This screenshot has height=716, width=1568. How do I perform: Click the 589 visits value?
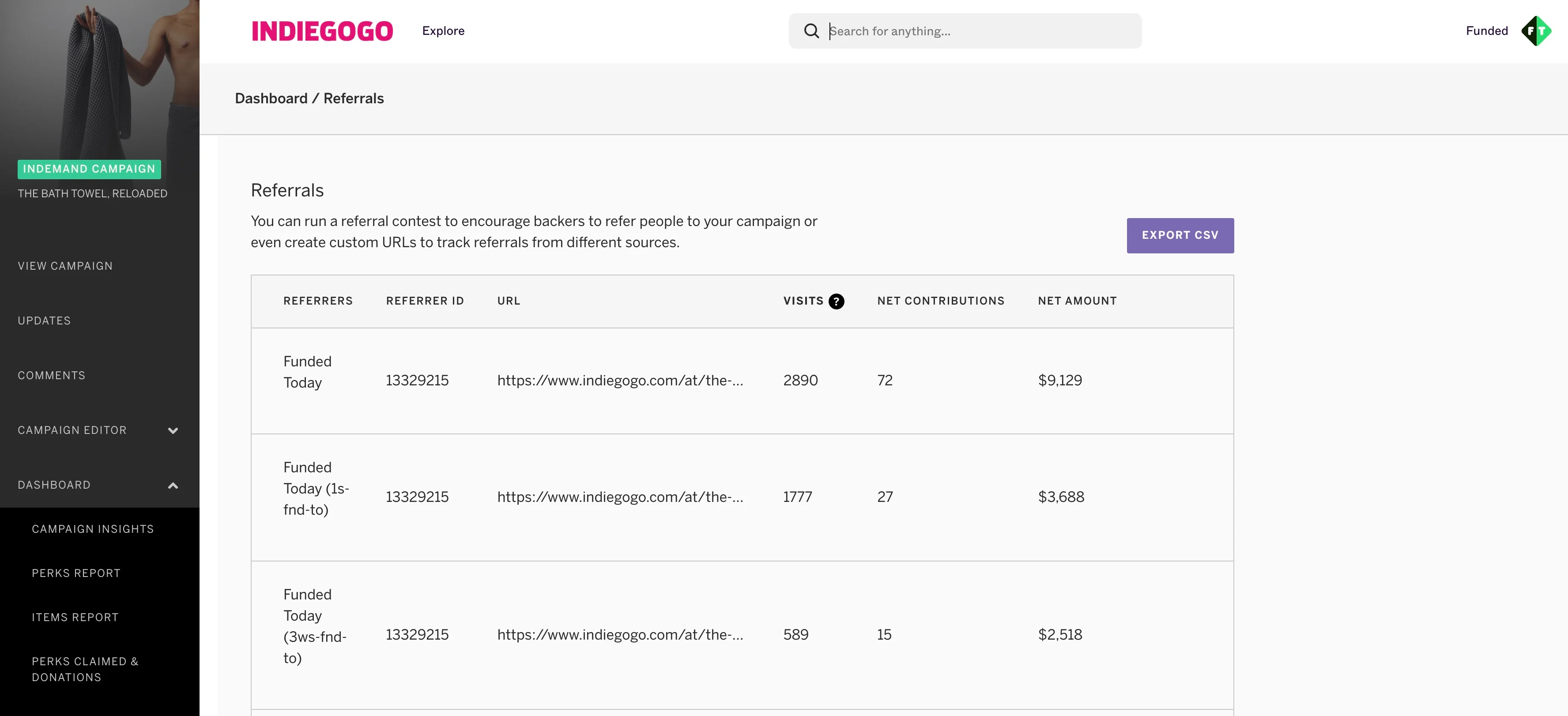click(795, 635)
